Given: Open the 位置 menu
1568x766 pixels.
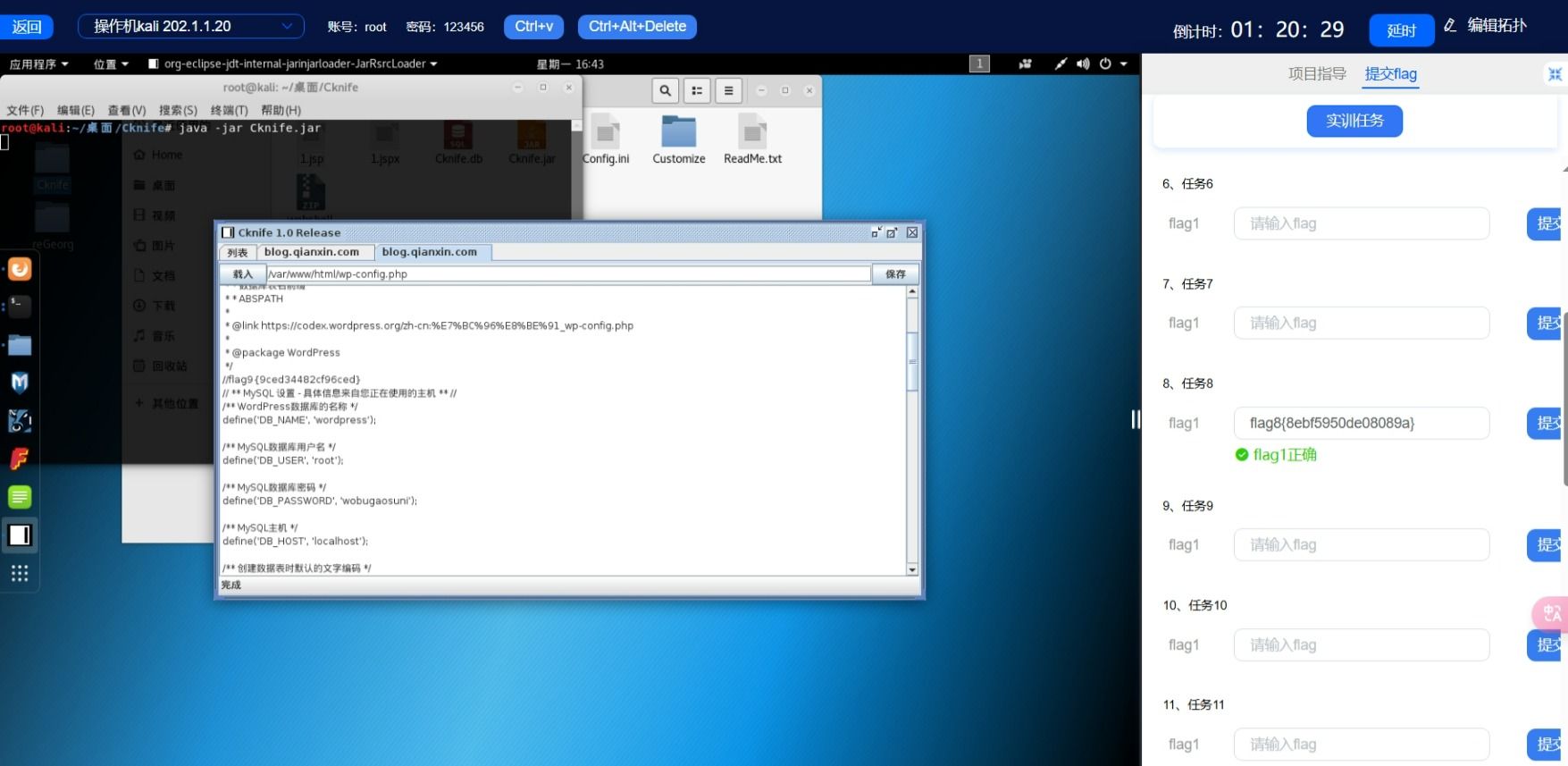Looking at the screenshot, I should [111, 63].
